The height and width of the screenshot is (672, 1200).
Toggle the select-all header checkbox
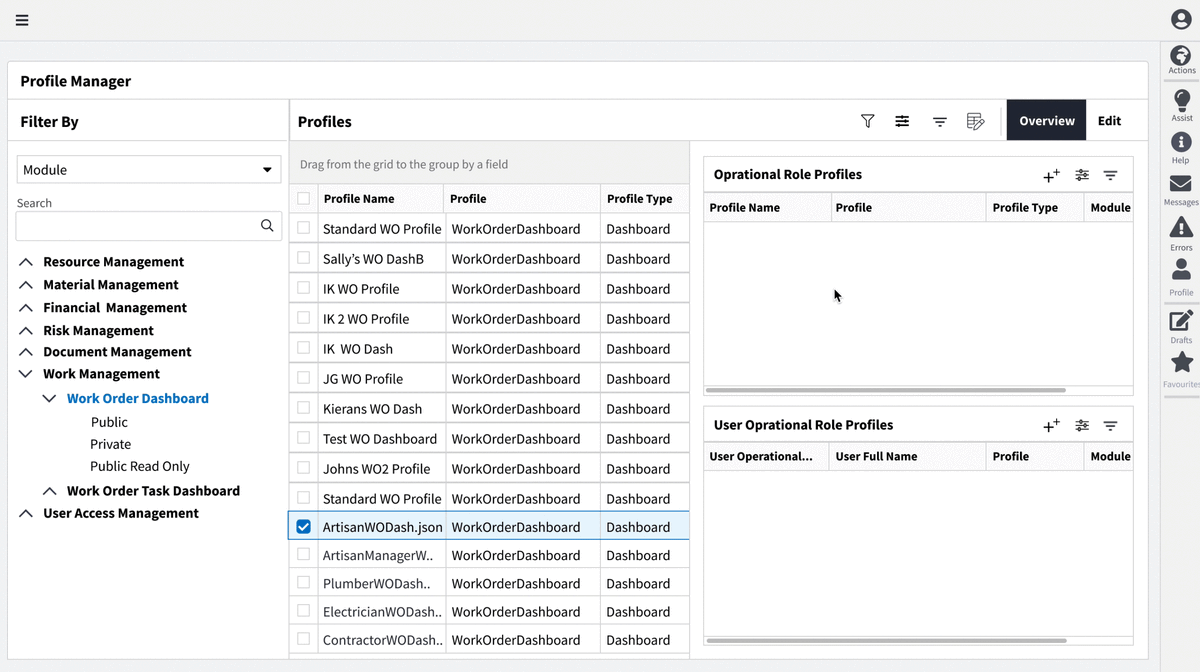pyautogui.click(x=304, y=198)
